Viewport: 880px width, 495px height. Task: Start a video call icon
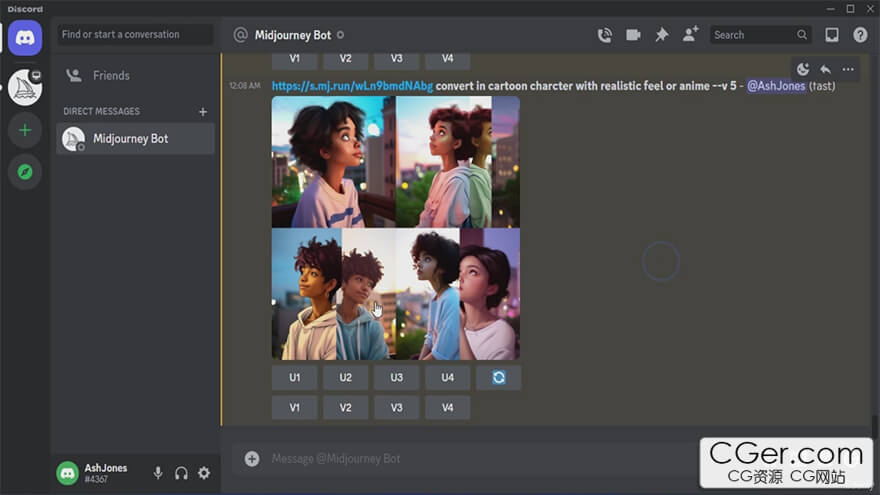[x=633, y=35]
